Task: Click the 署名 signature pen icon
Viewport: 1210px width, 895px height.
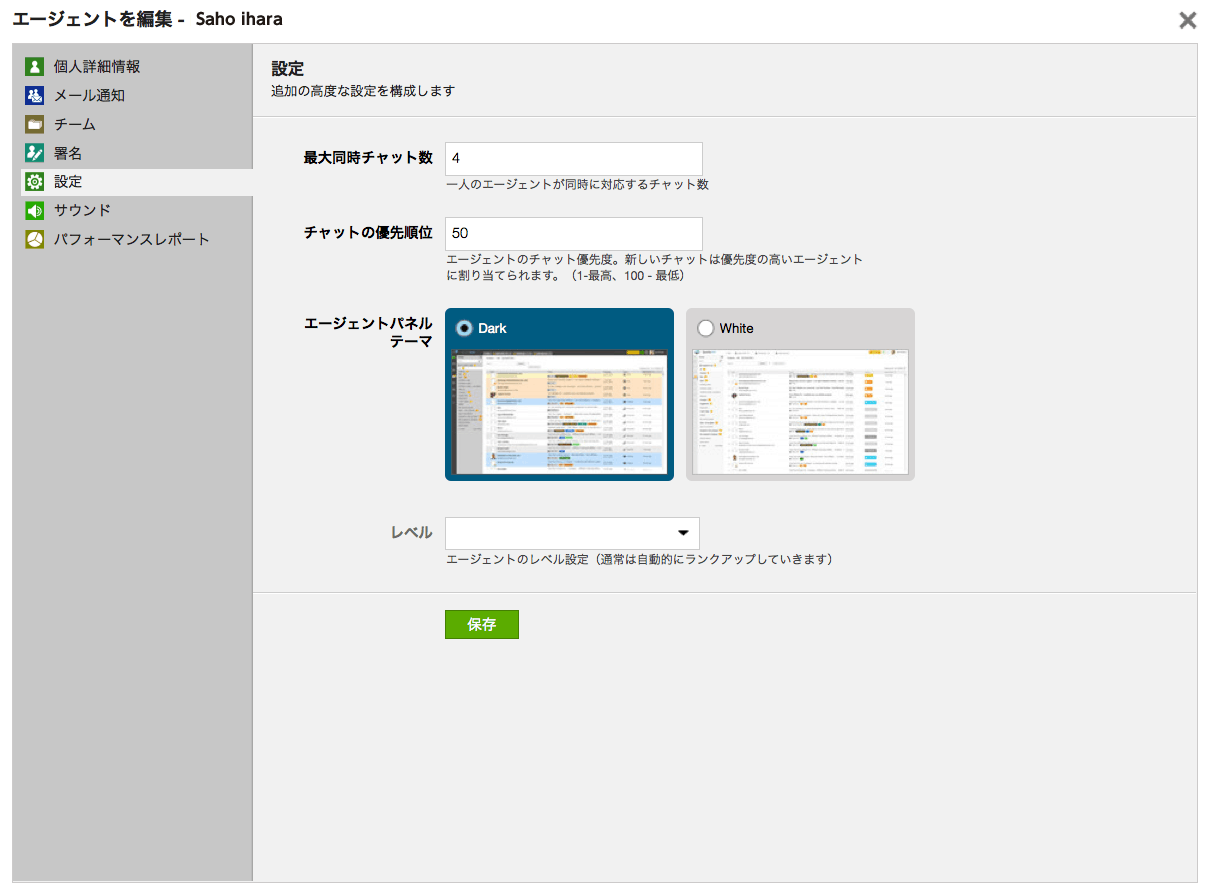Action: [x=35, y=153]
